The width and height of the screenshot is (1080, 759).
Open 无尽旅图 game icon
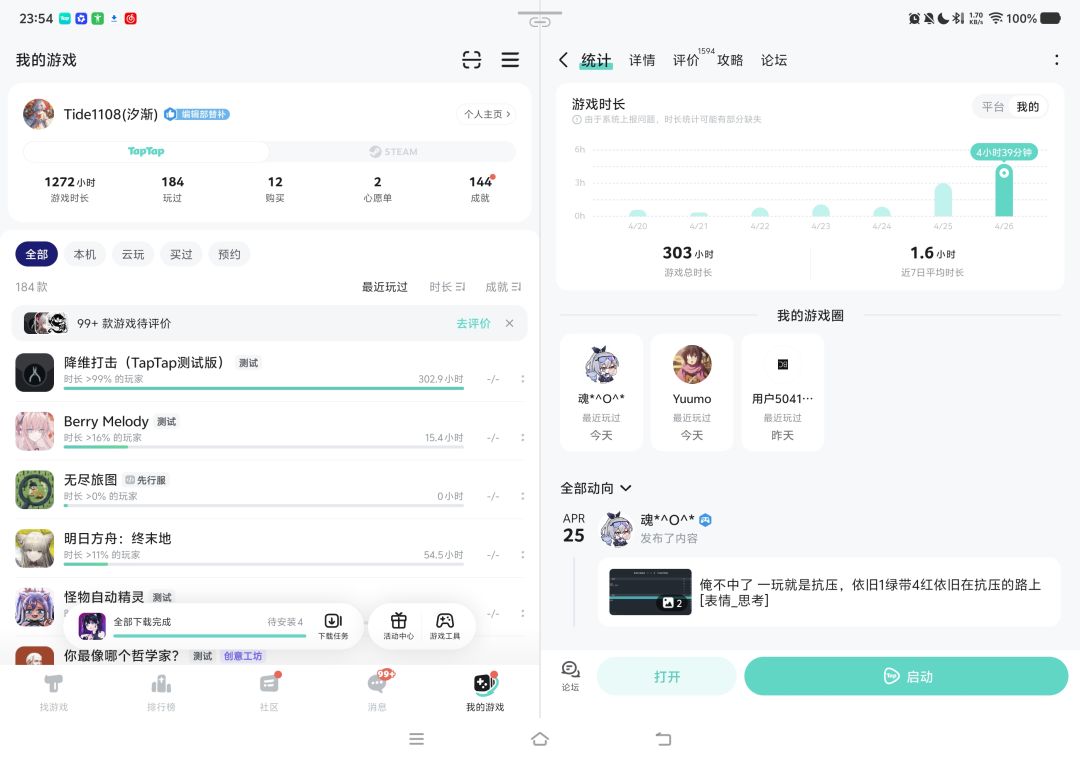click(x=34, y=490)
